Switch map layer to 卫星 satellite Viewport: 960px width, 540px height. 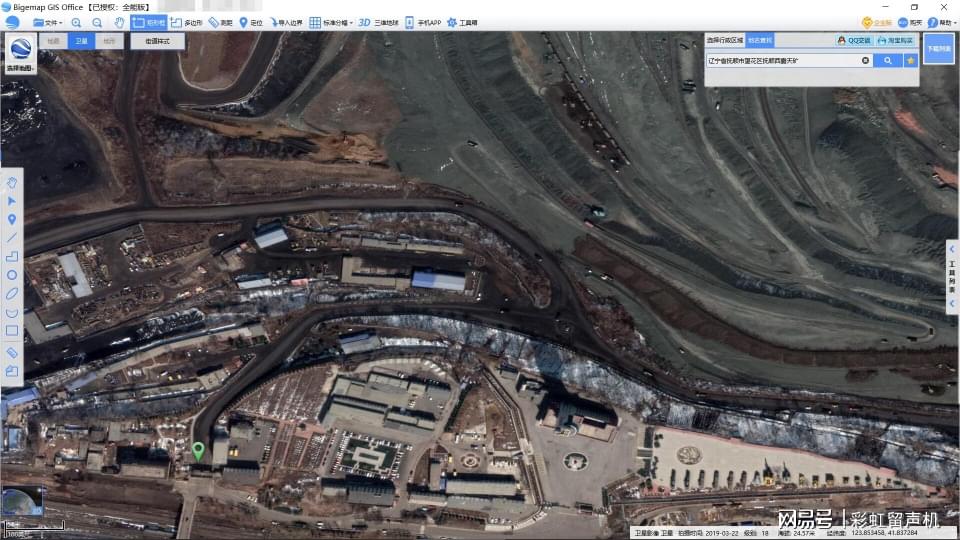[81, 42]
